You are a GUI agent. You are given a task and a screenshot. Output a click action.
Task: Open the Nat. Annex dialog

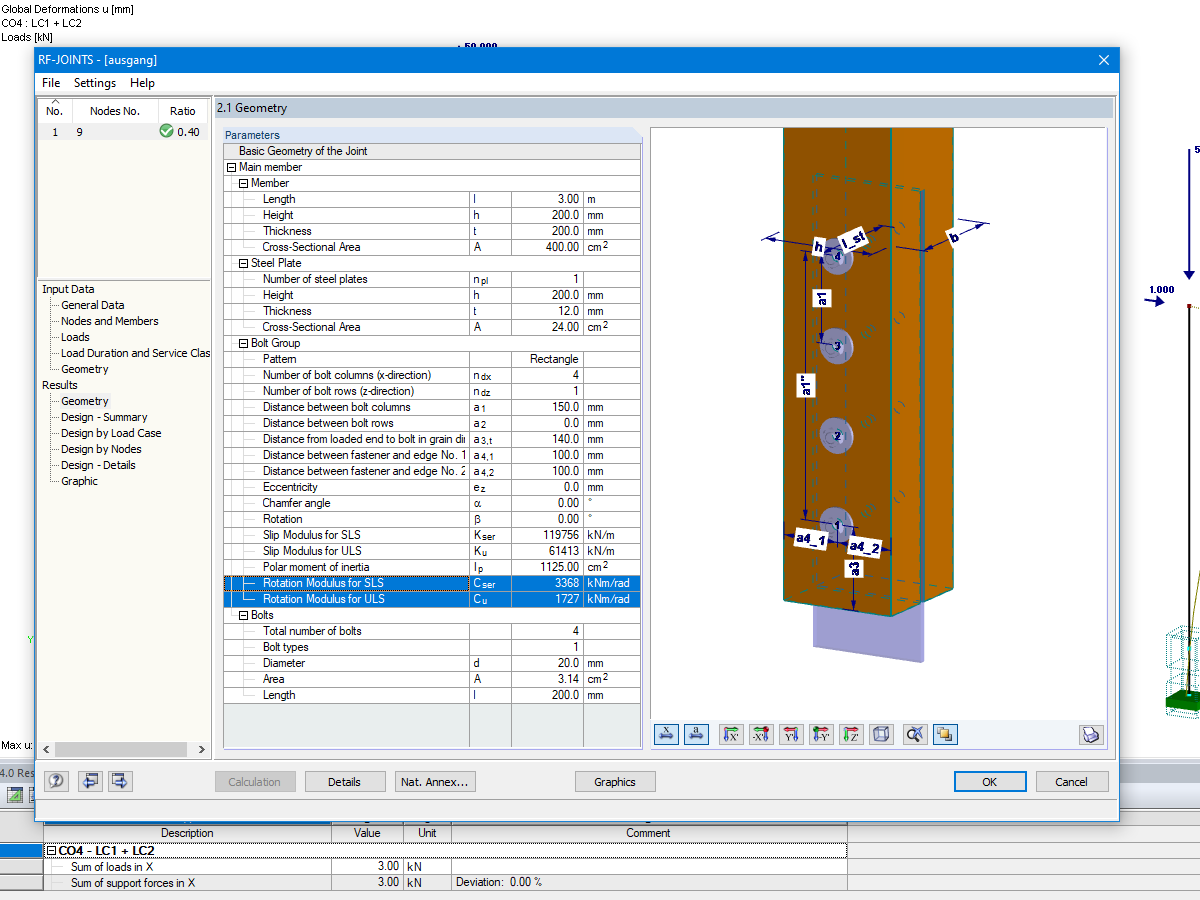pyautogui.click(x=435, y=781)
